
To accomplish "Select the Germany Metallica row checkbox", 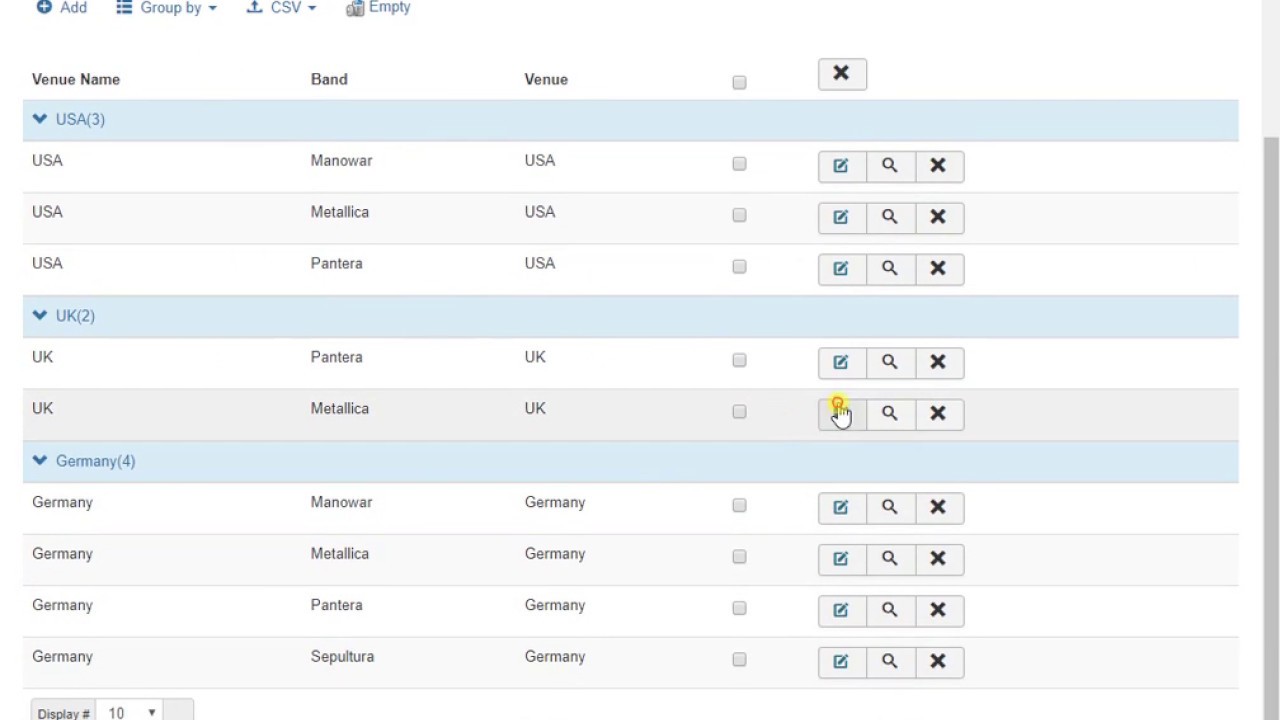I will click(739, 557).
